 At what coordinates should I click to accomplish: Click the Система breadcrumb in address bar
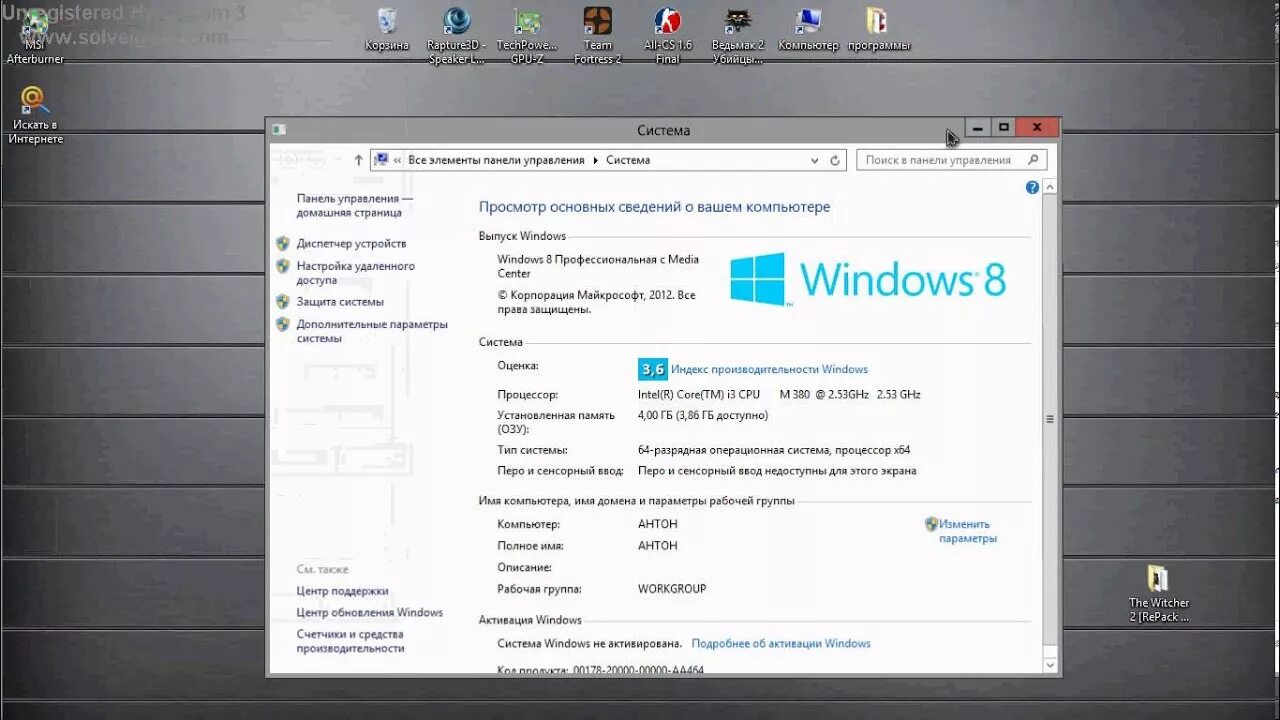pos(628,160)
